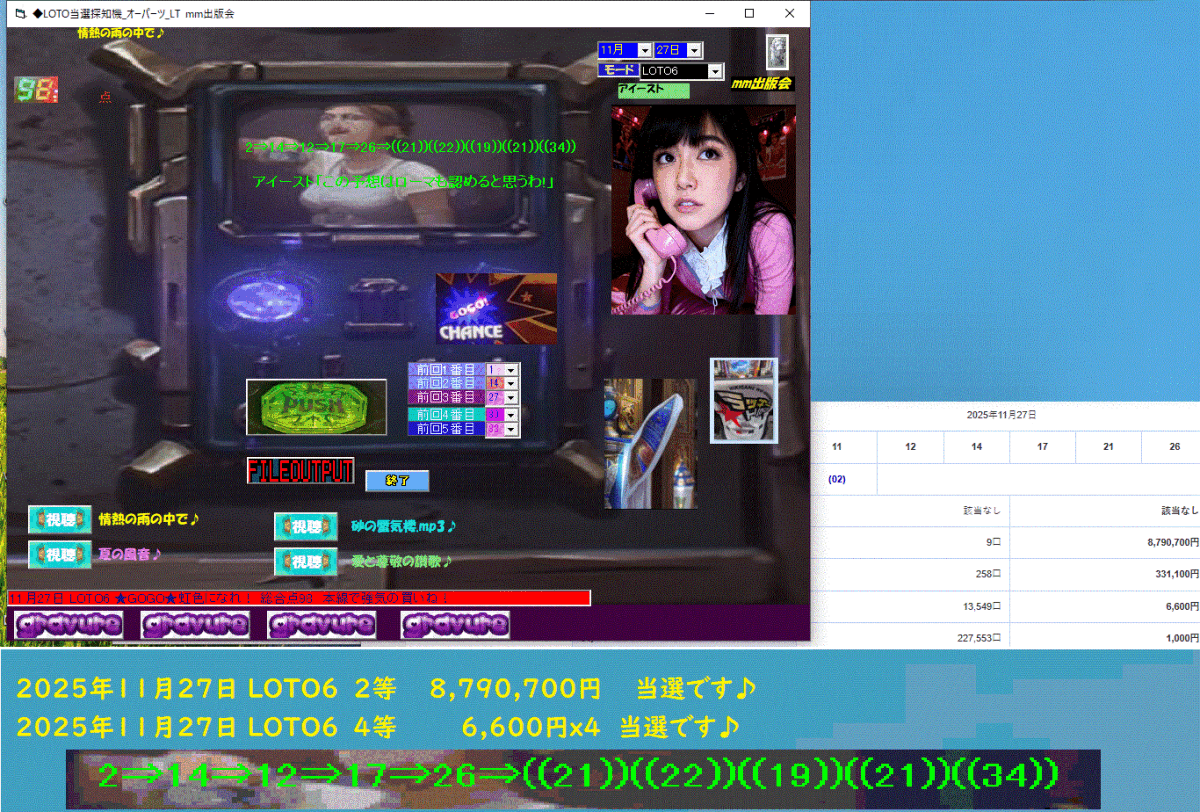Click the yellow 情熱の雨の中で♪ title at top
Screen dimensions: 1200x812
click(121, 33)
